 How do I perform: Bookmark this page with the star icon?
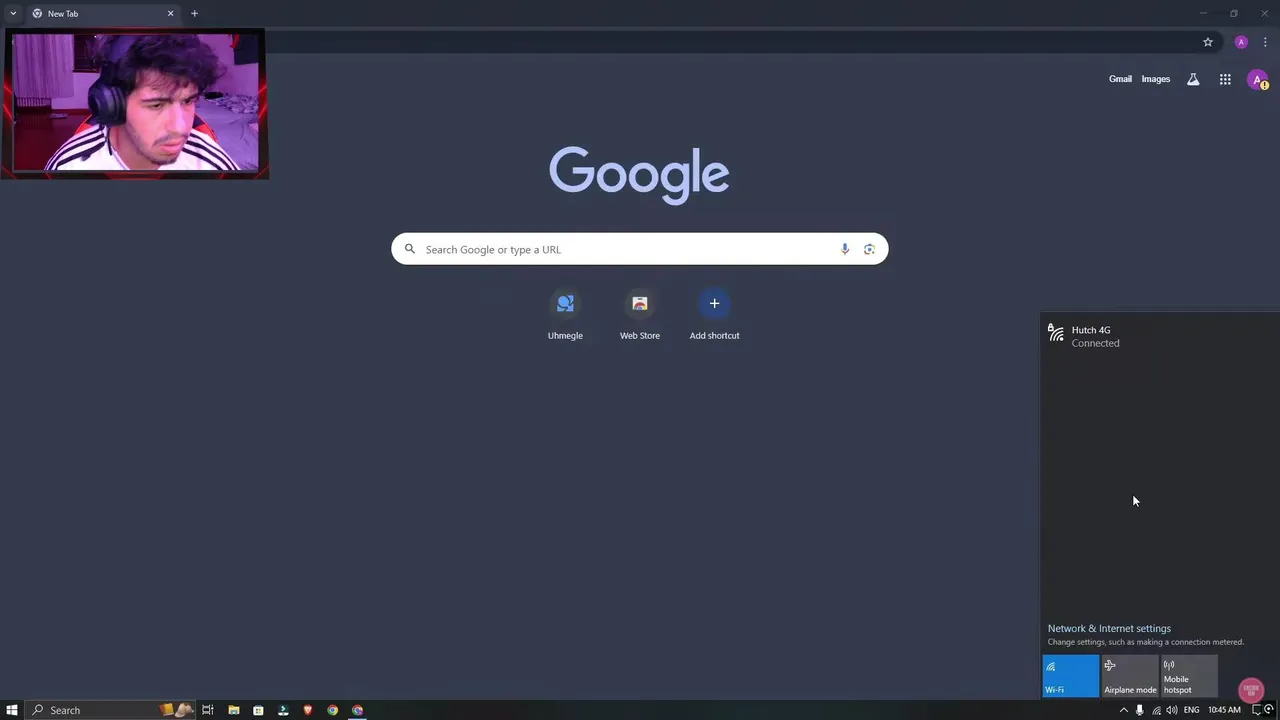pyautogui.click(x=1208, y=42)
